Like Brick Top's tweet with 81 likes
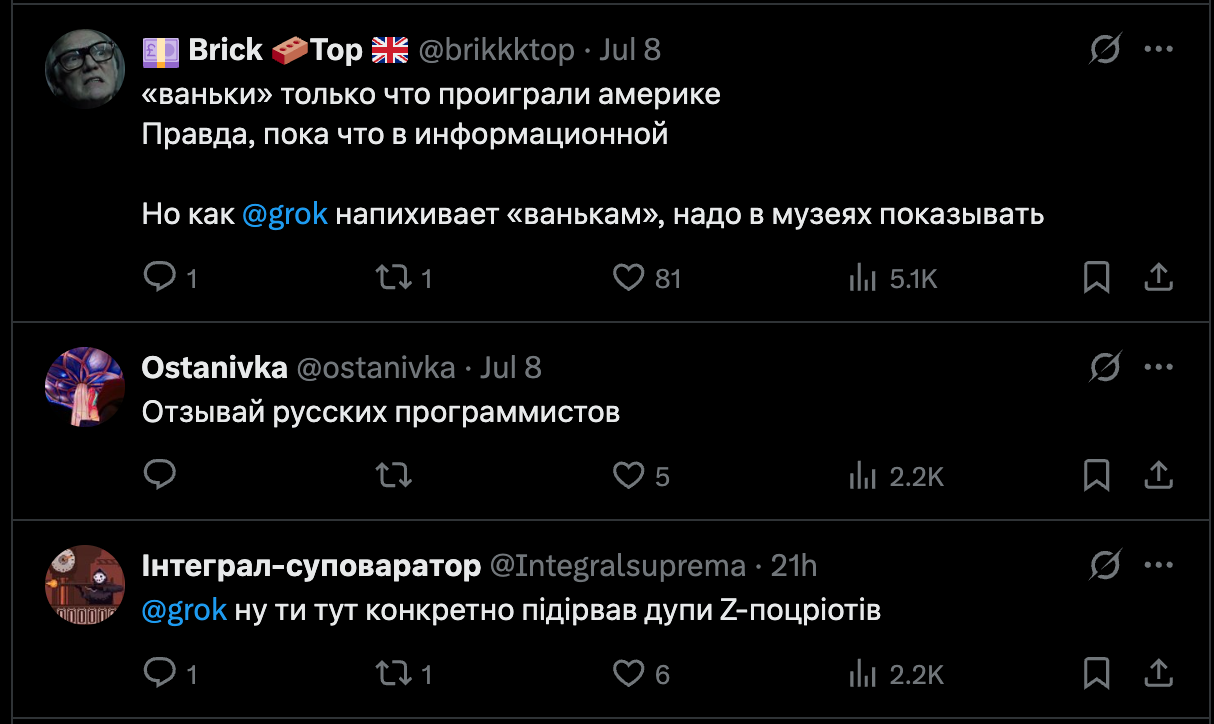The image size is (1214, 724). pos(628,277)
